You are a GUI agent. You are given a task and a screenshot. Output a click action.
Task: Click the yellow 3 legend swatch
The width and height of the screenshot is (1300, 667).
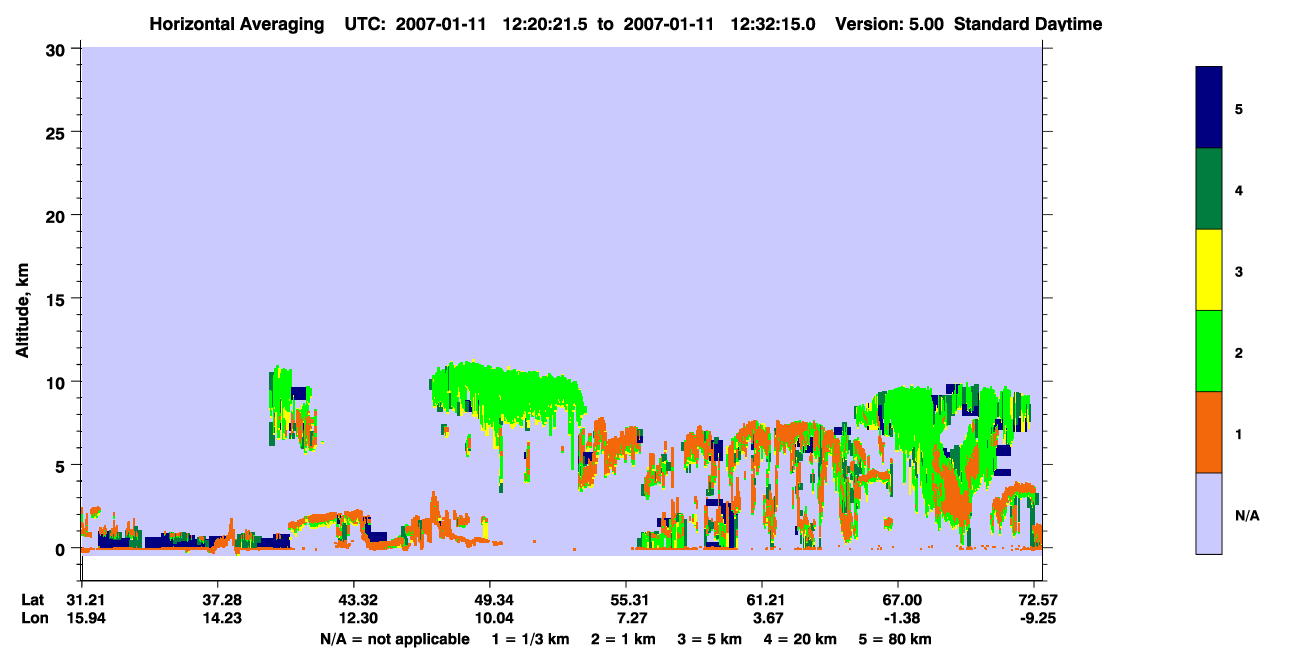tap(1209, 270)
